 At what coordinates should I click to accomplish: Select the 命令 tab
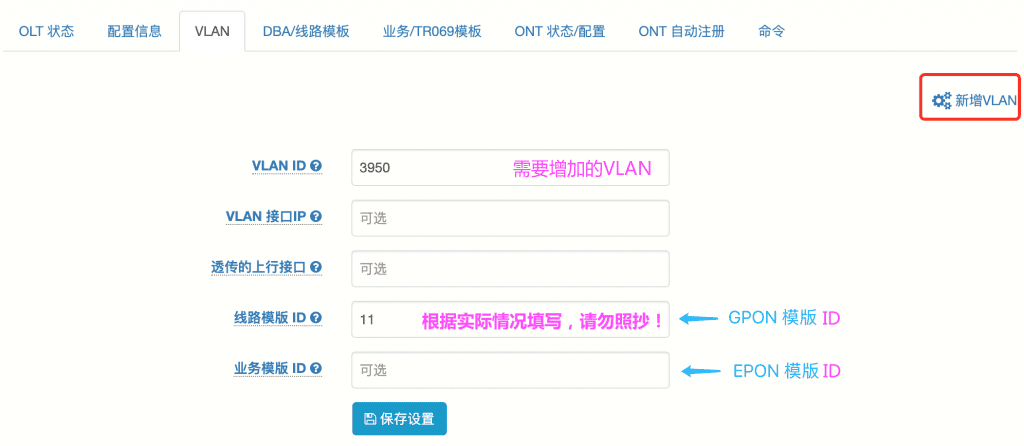(771, 31)
